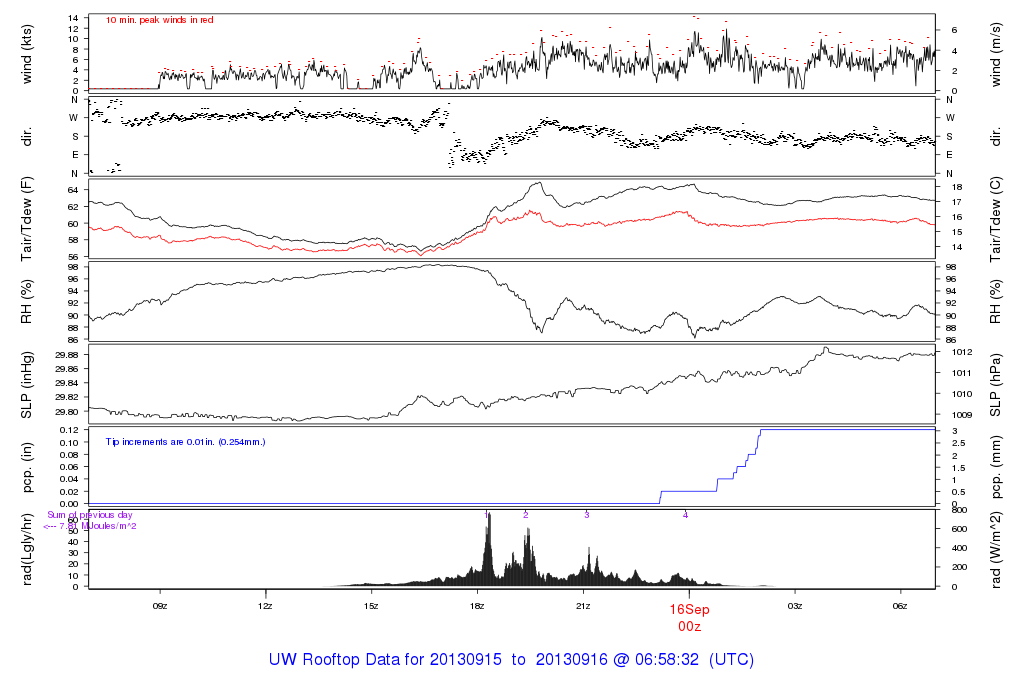The height and width of the screenshot is (700, 1024).
Task: Click the 'SLP (hPa)' right axis label
Action: [995, 385]
